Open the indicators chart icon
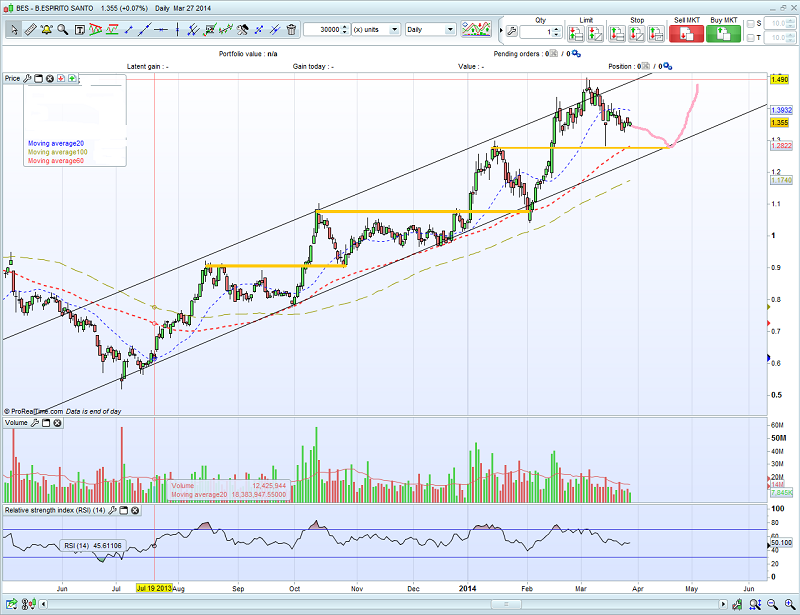The image size is (800, 615). click(476, 29)
